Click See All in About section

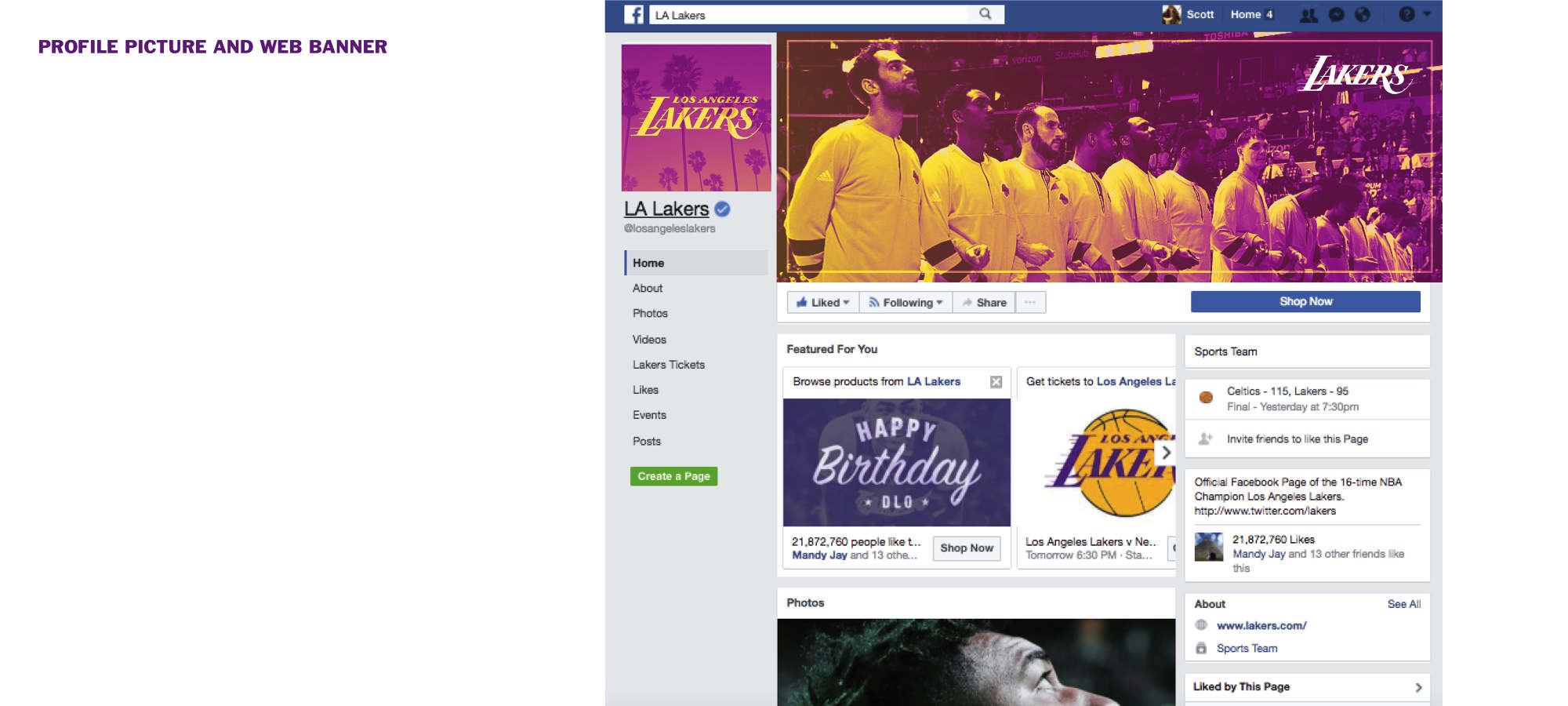pyautogui.click(x=1403, y=604)
